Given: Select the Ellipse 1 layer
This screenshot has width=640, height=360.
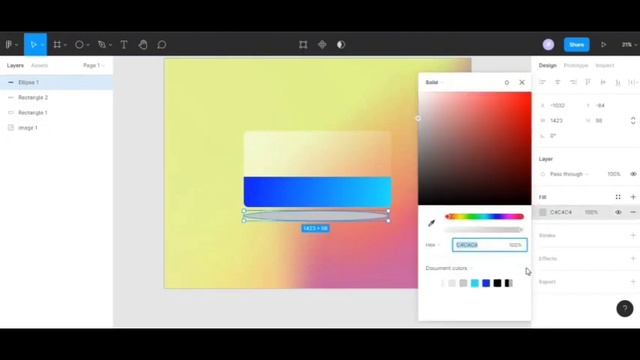Looking at the screenshot, I should (x=56, y=82).
